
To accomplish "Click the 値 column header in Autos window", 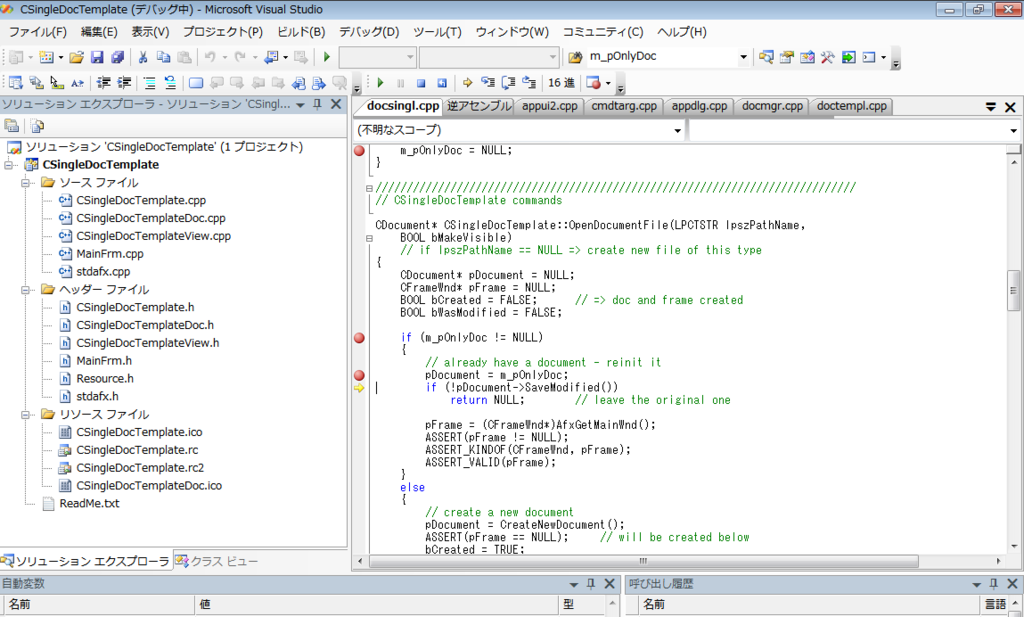I will pos(377,605).
